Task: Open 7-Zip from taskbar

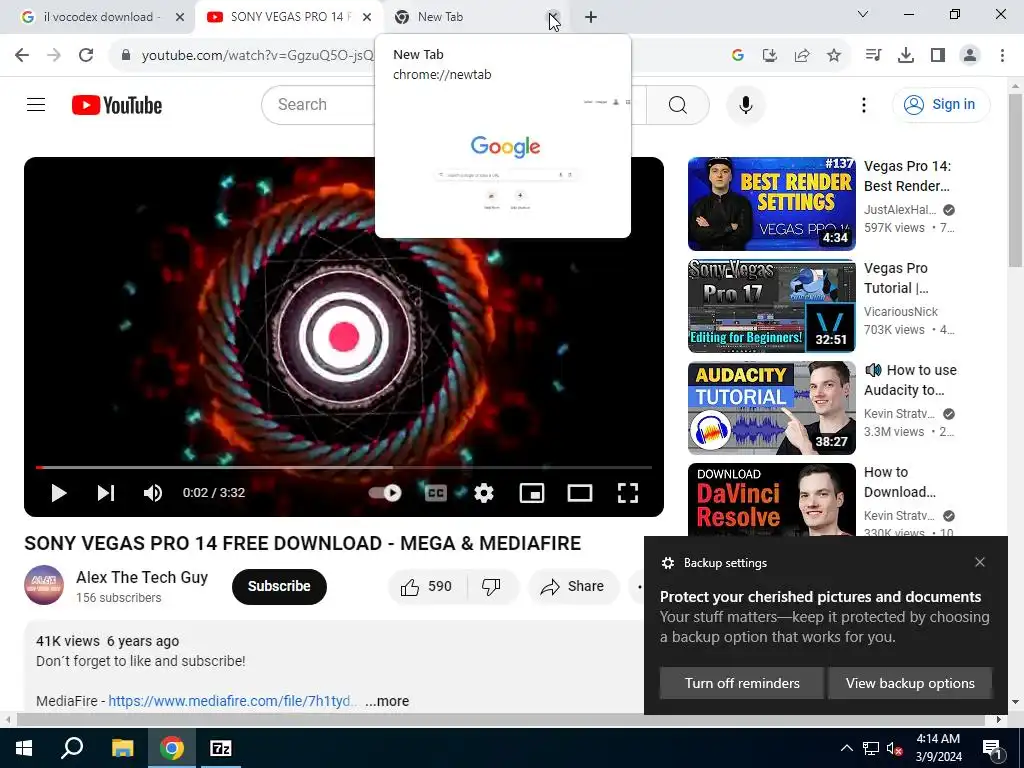Action: coord(221,748)
